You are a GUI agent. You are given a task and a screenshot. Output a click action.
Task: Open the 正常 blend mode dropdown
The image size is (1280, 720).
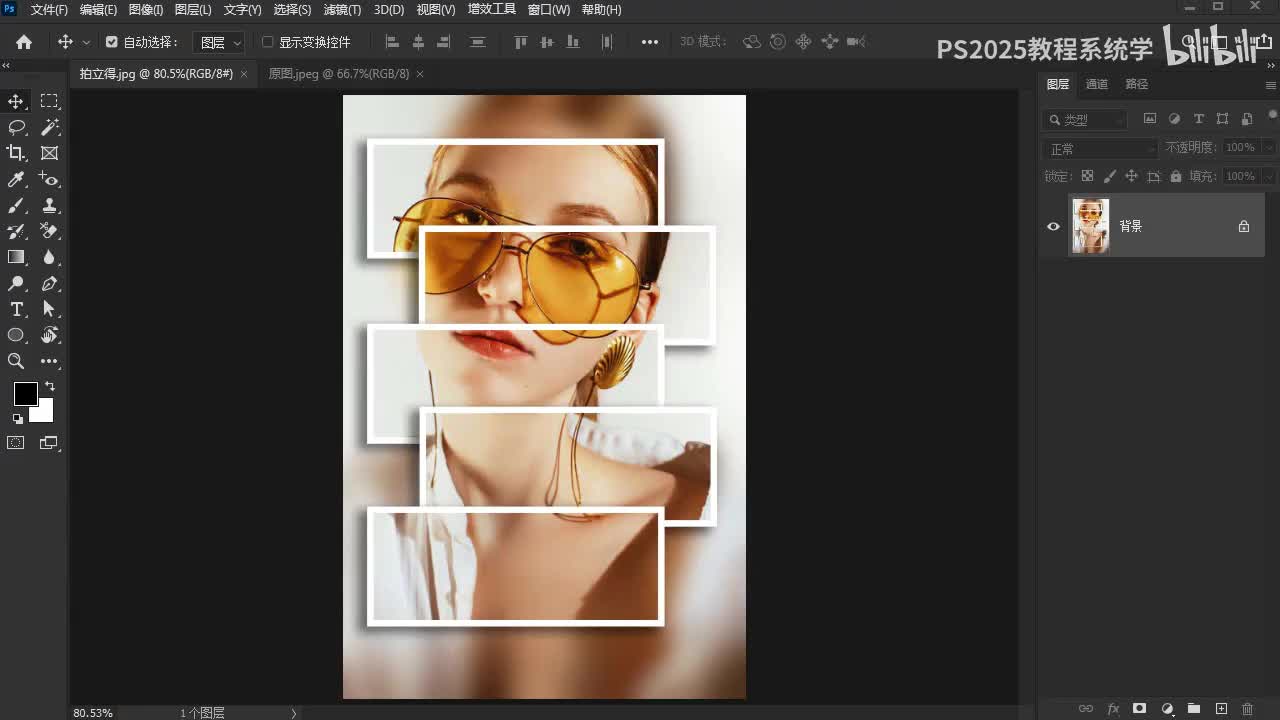(1100, 149)
